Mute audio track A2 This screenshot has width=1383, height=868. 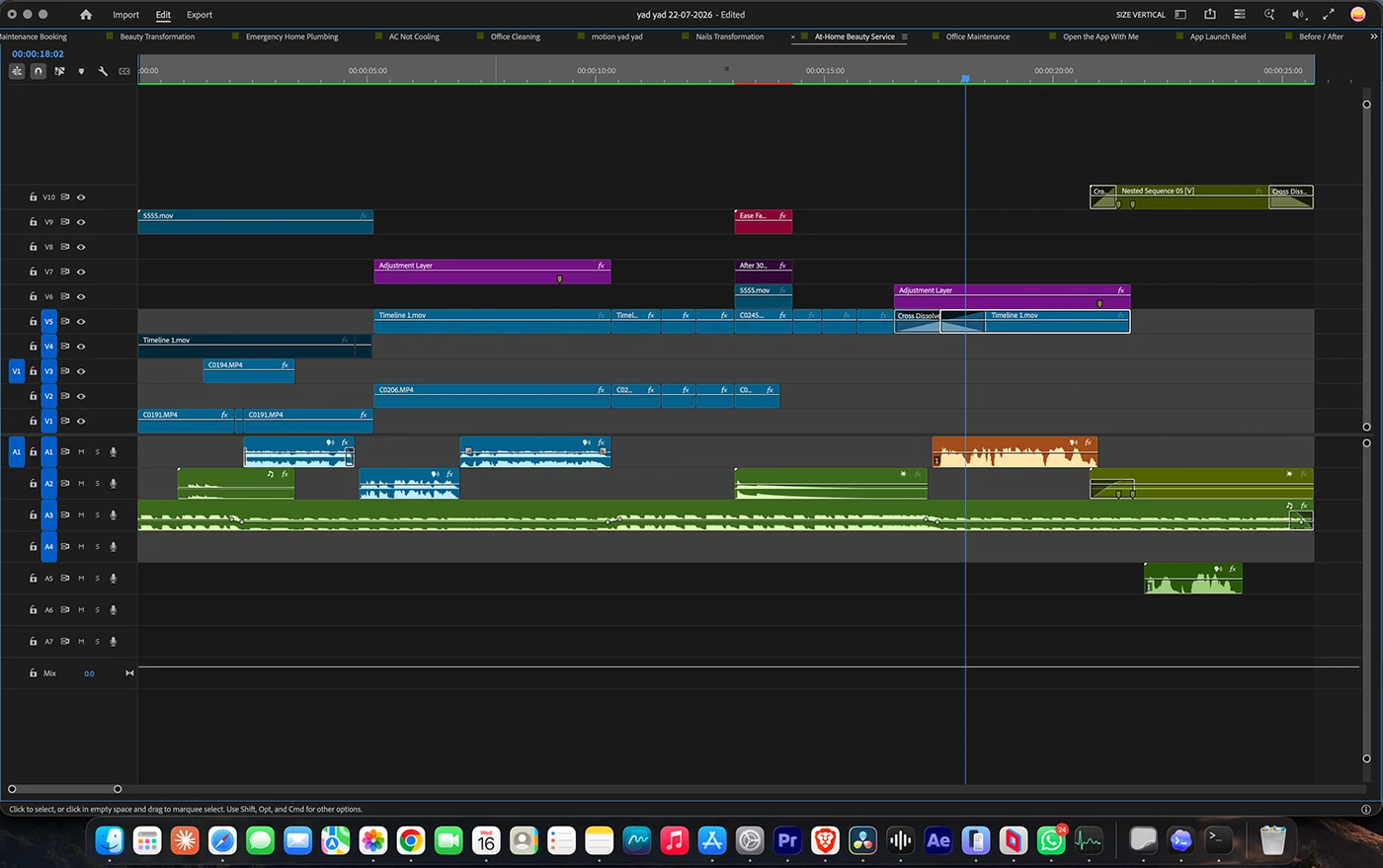coord(81,484)
